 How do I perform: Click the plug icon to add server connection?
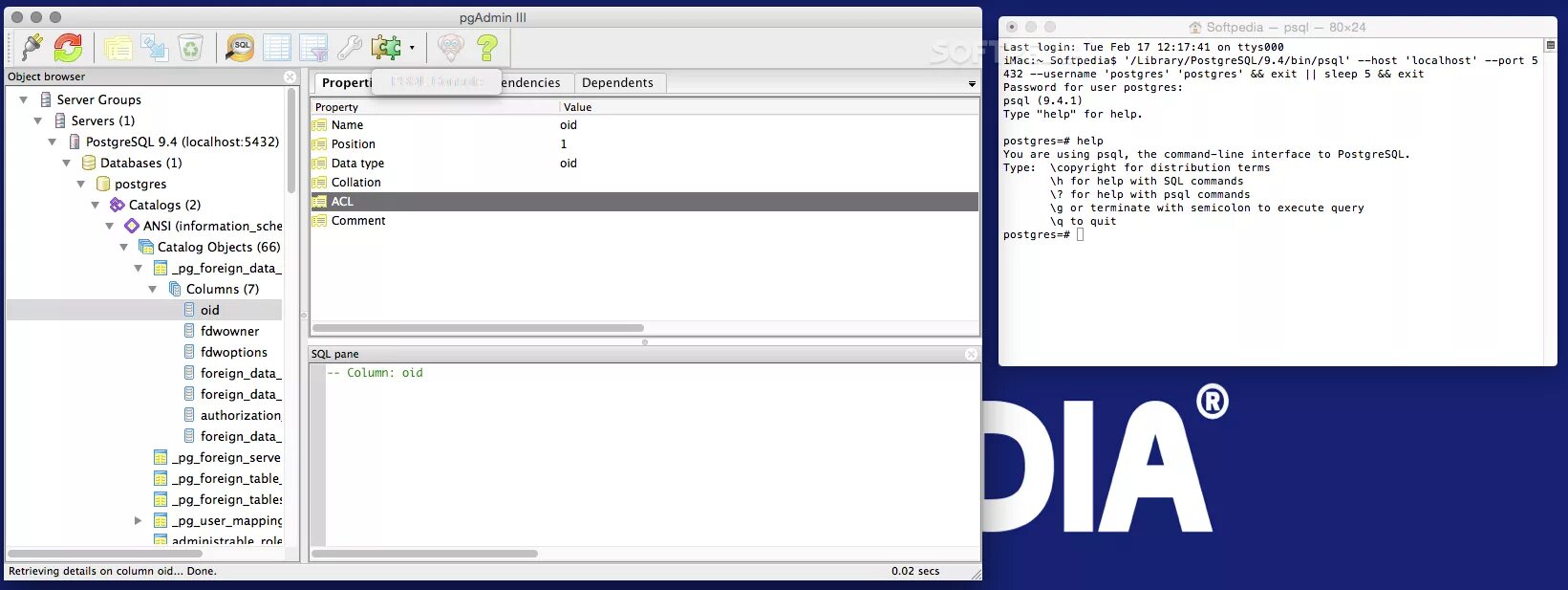coord(32,47)
